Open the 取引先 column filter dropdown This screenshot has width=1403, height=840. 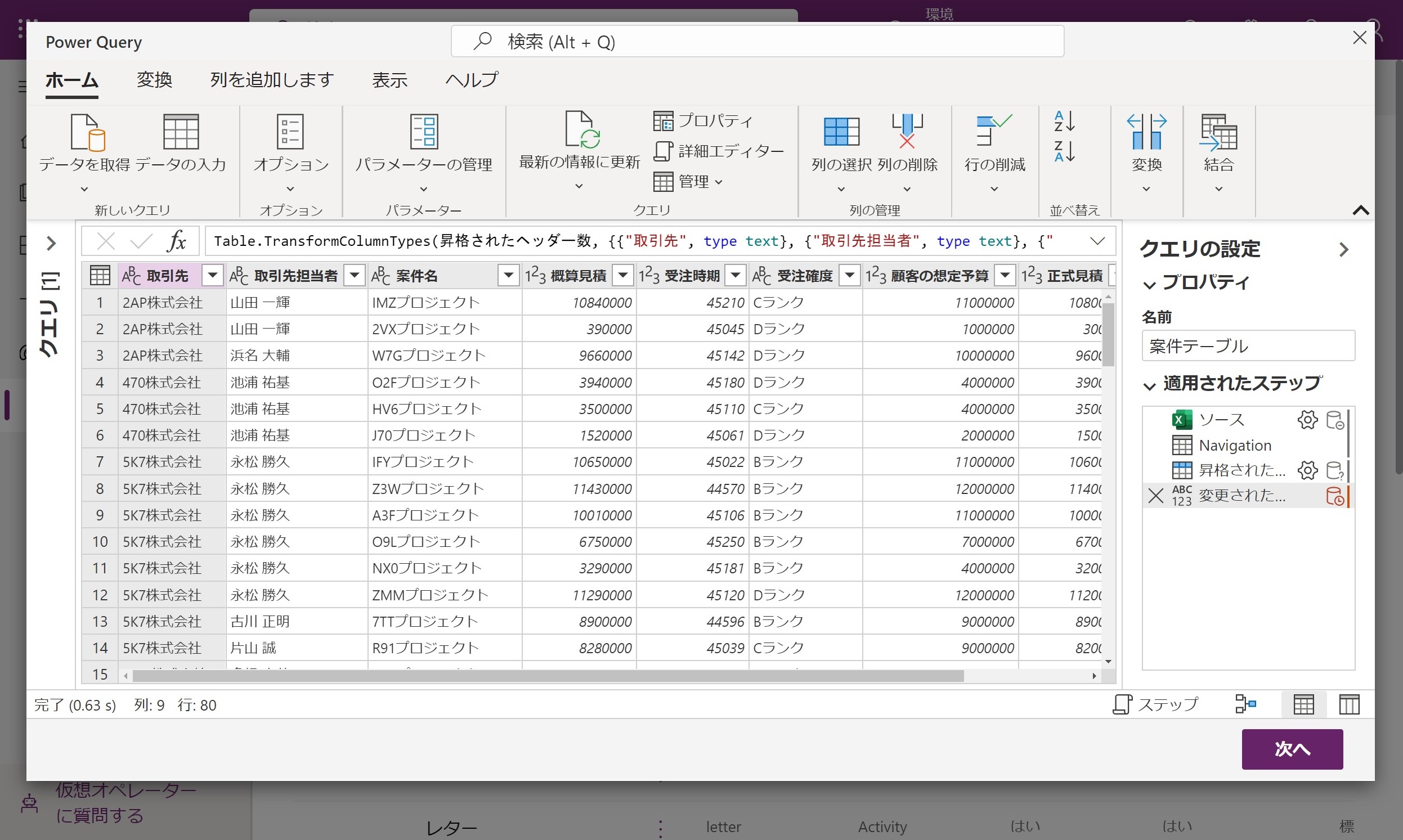point(212,275)
